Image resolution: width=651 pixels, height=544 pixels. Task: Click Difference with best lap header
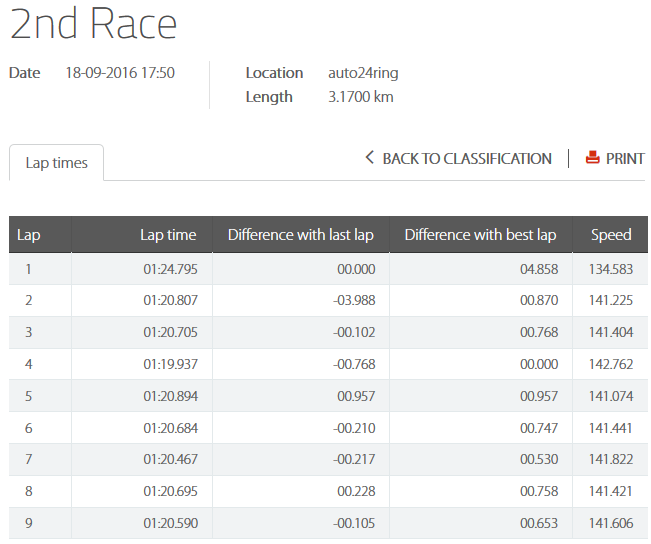[x=480, y=235]
